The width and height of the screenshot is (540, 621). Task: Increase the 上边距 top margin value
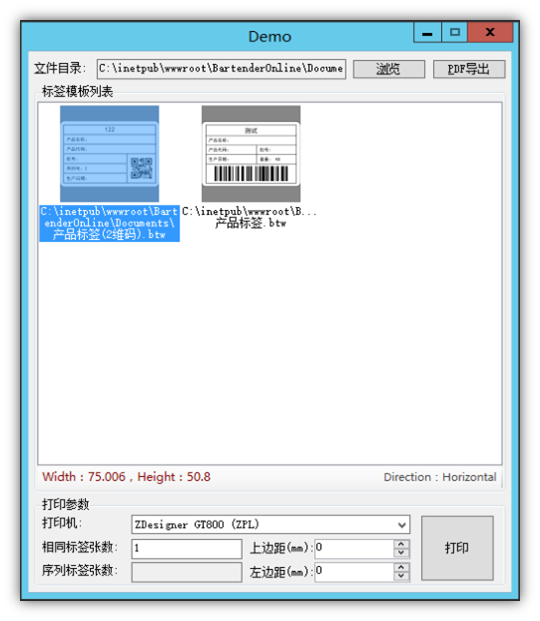401,544
